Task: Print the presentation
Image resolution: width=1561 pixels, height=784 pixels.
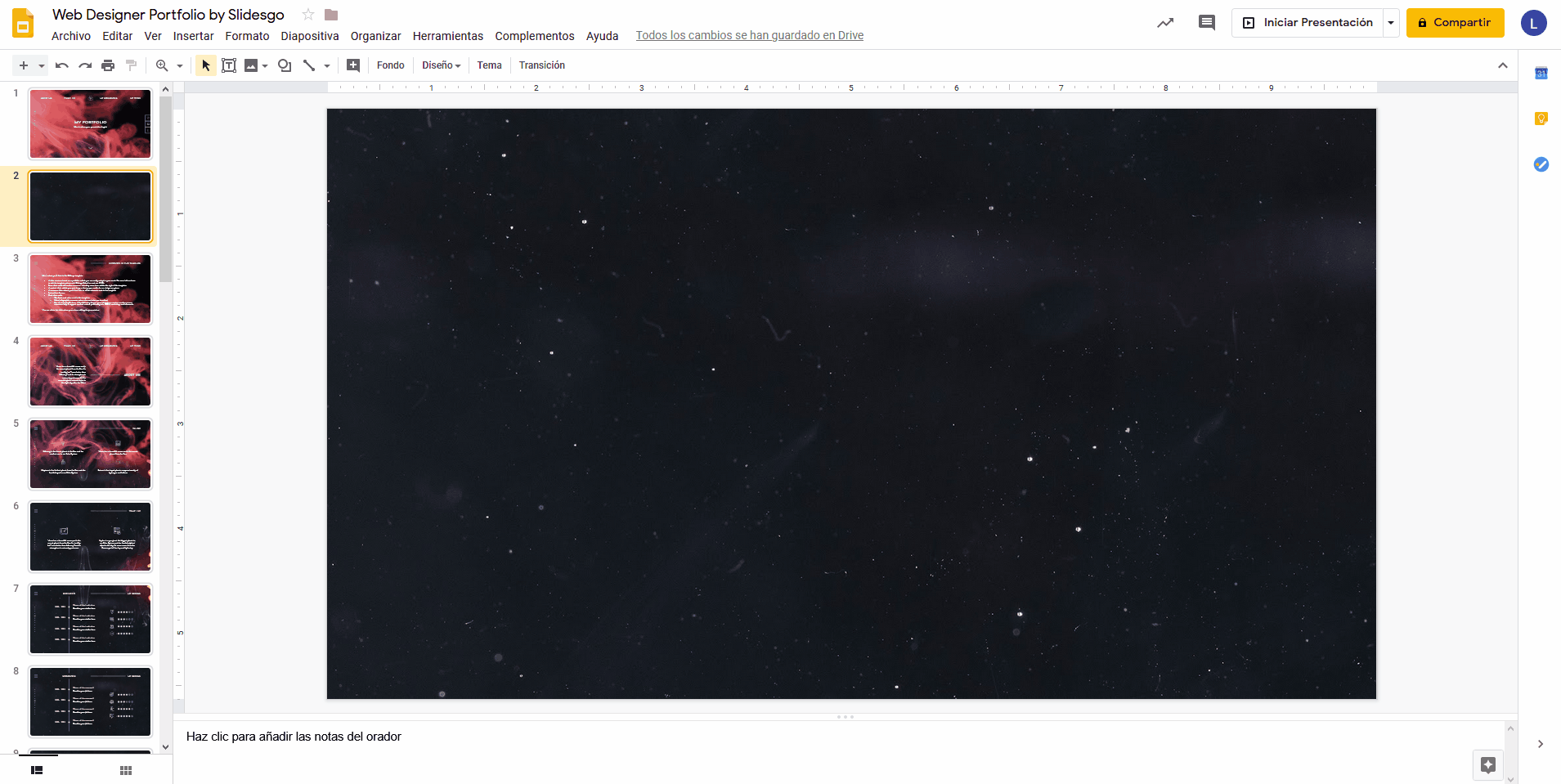Action: (108, 65)
